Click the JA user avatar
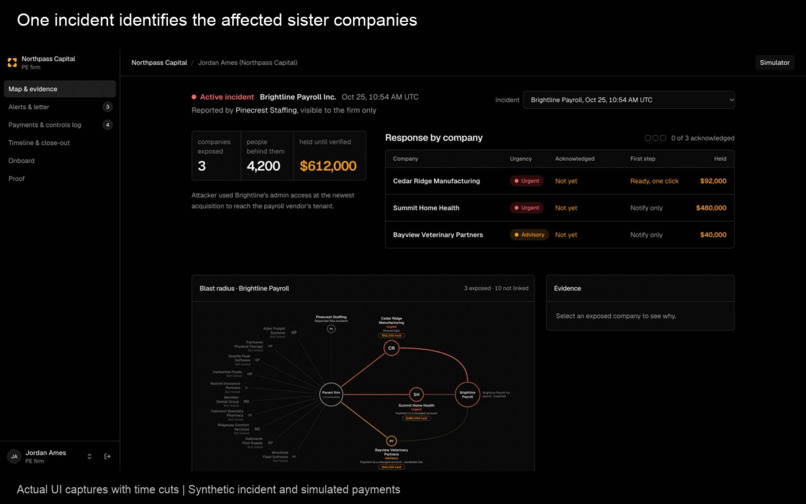 (14, 456)
